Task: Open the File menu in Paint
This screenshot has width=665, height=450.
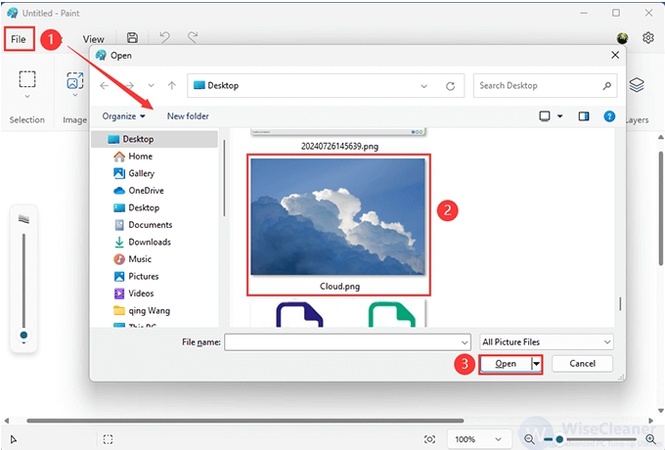Action: [19, 39]
